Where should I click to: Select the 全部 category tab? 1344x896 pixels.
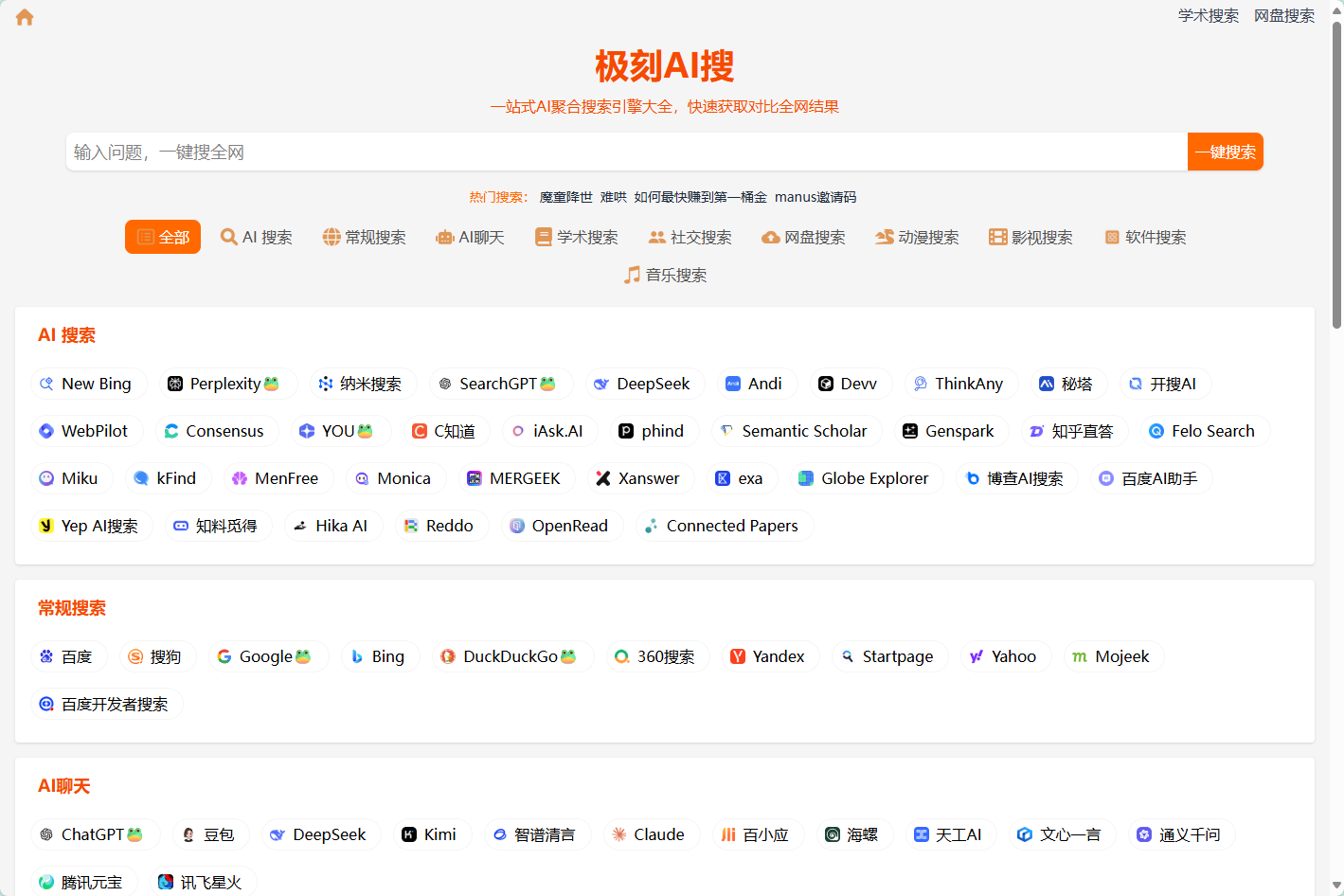pyautogui.click(x=163, y=237)
